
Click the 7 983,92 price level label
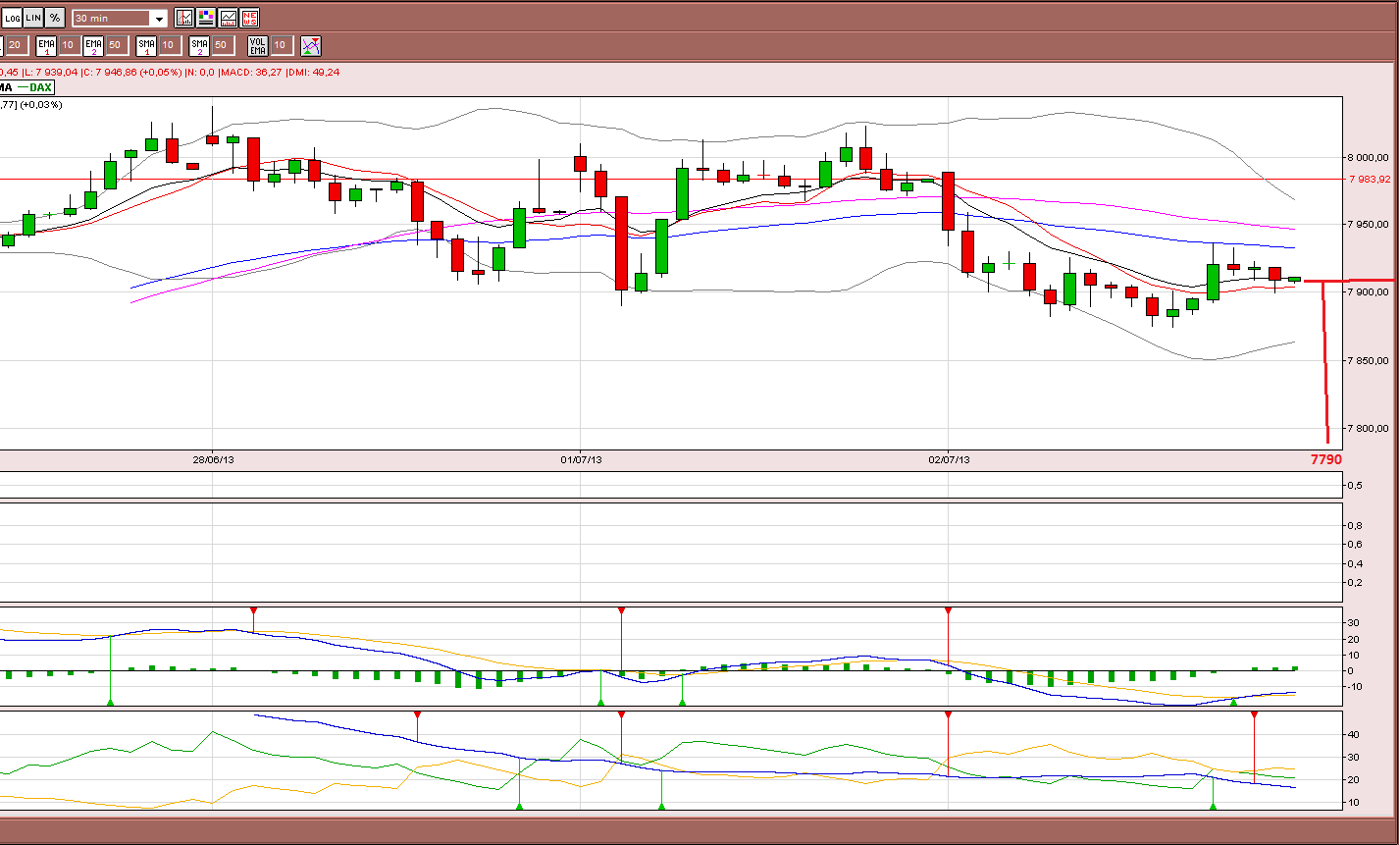coord(1370,180)
